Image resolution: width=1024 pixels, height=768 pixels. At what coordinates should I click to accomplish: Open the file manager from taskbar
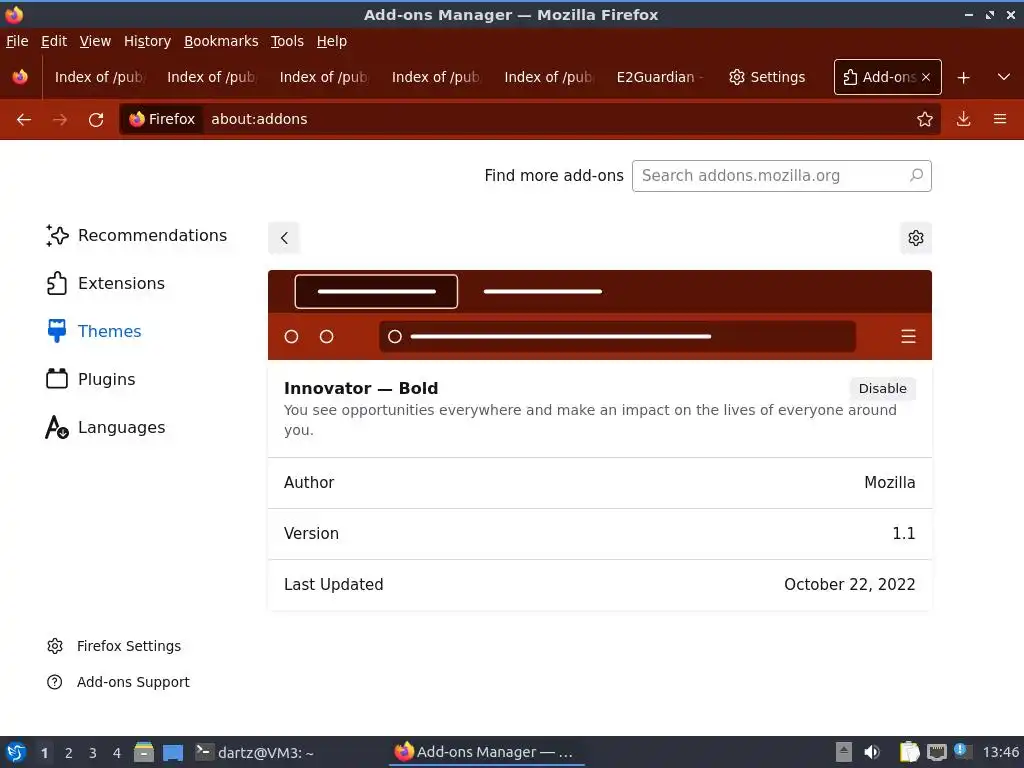click(x=144, y=752)
